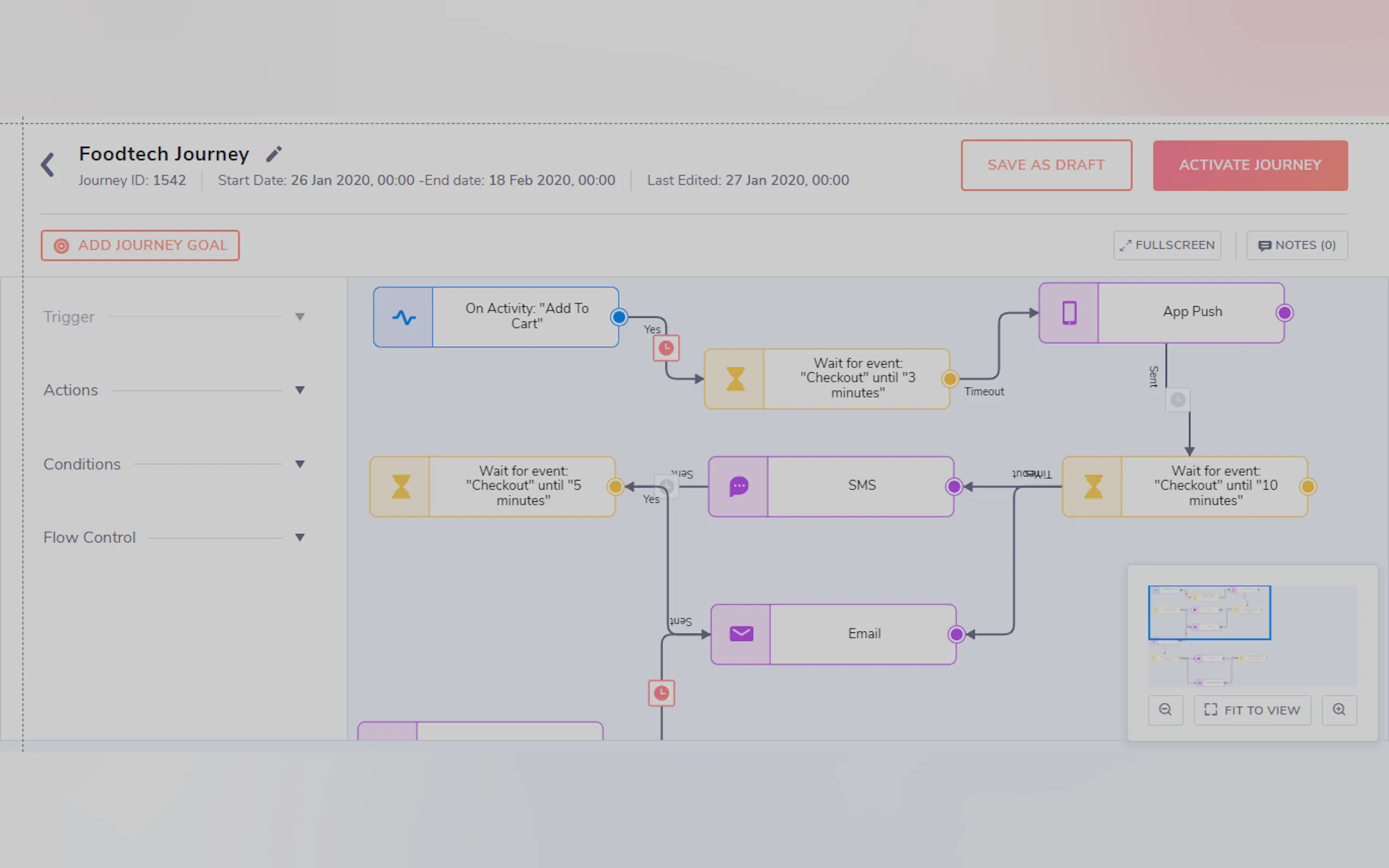Screen dimensions: 1389x868
Task: Click hourglass icon of 3 minutes wait node
Action: 734,379
